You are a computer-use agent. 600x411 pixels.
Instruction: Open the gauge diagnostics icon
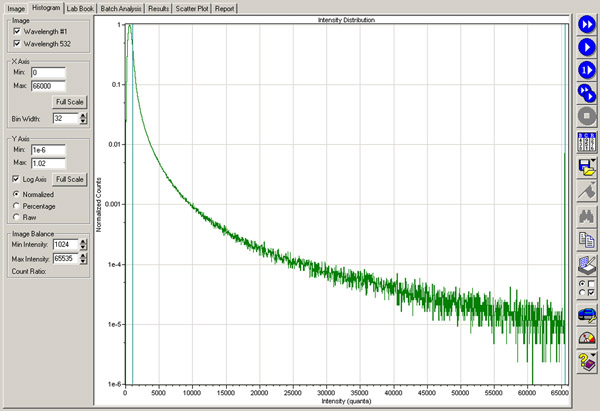click(x=586, y=338)
